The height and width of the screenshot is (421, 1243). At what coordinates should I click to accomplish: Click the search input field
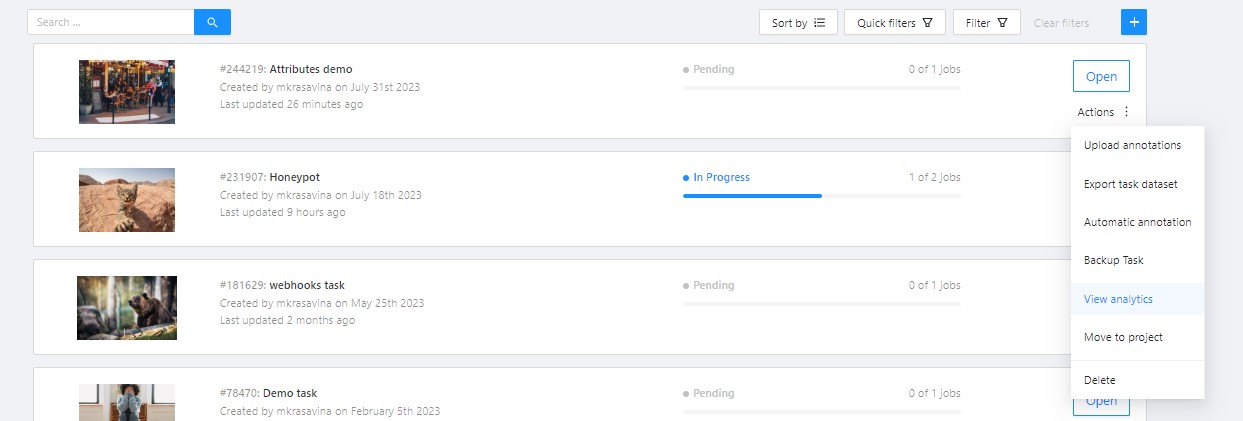point(111,22)
